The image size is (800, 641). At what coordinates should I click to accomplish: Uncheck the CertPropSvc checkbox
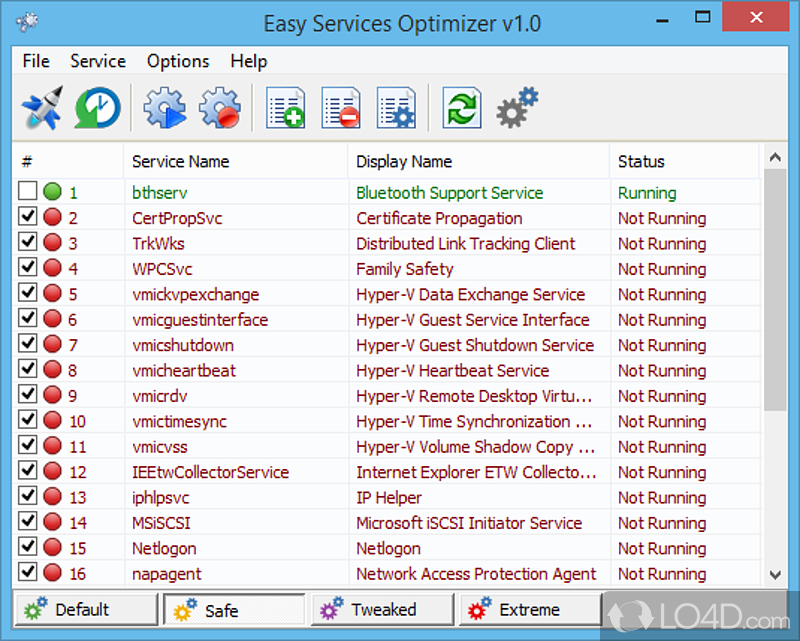pyautogui.click(x=28, y=218)
